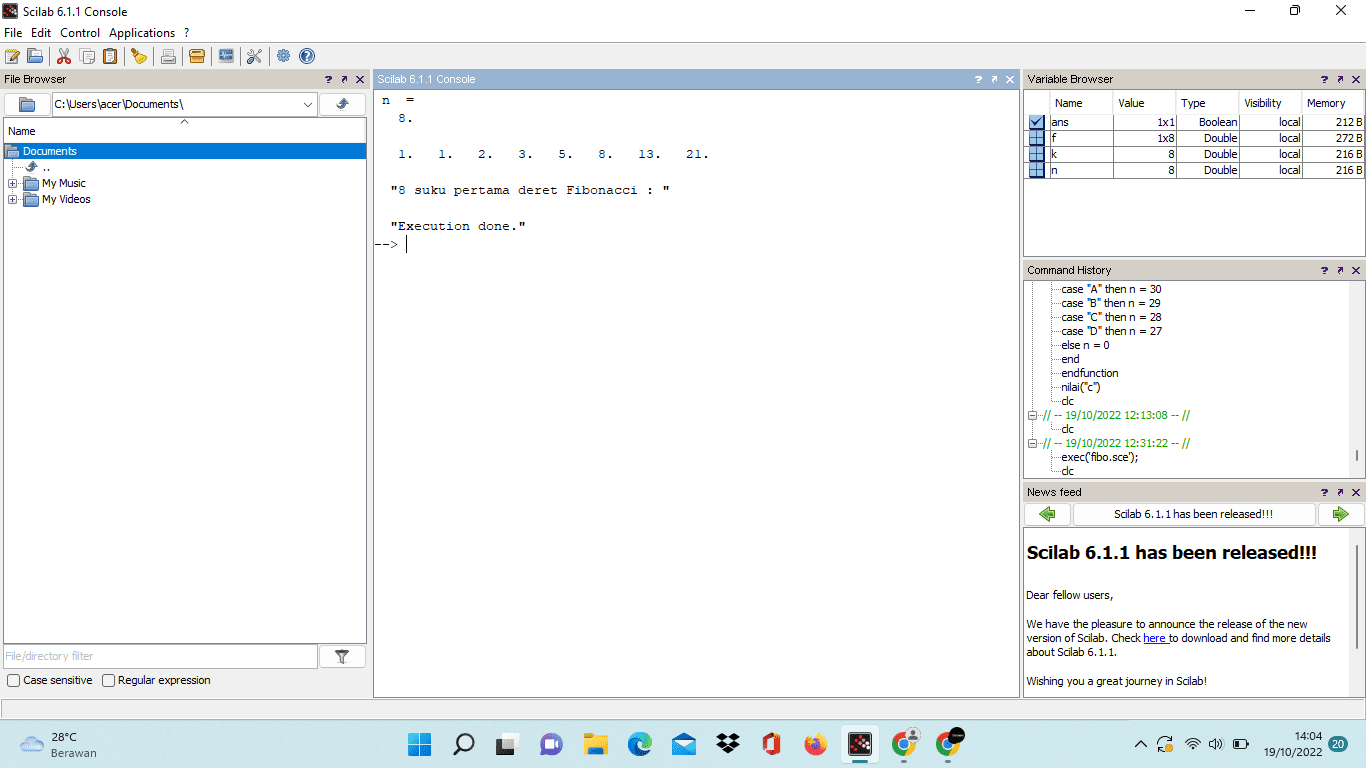Screen dimensions: 1366x768
Task: Expand the My Music folder
Action: click(x=13, y=183)
